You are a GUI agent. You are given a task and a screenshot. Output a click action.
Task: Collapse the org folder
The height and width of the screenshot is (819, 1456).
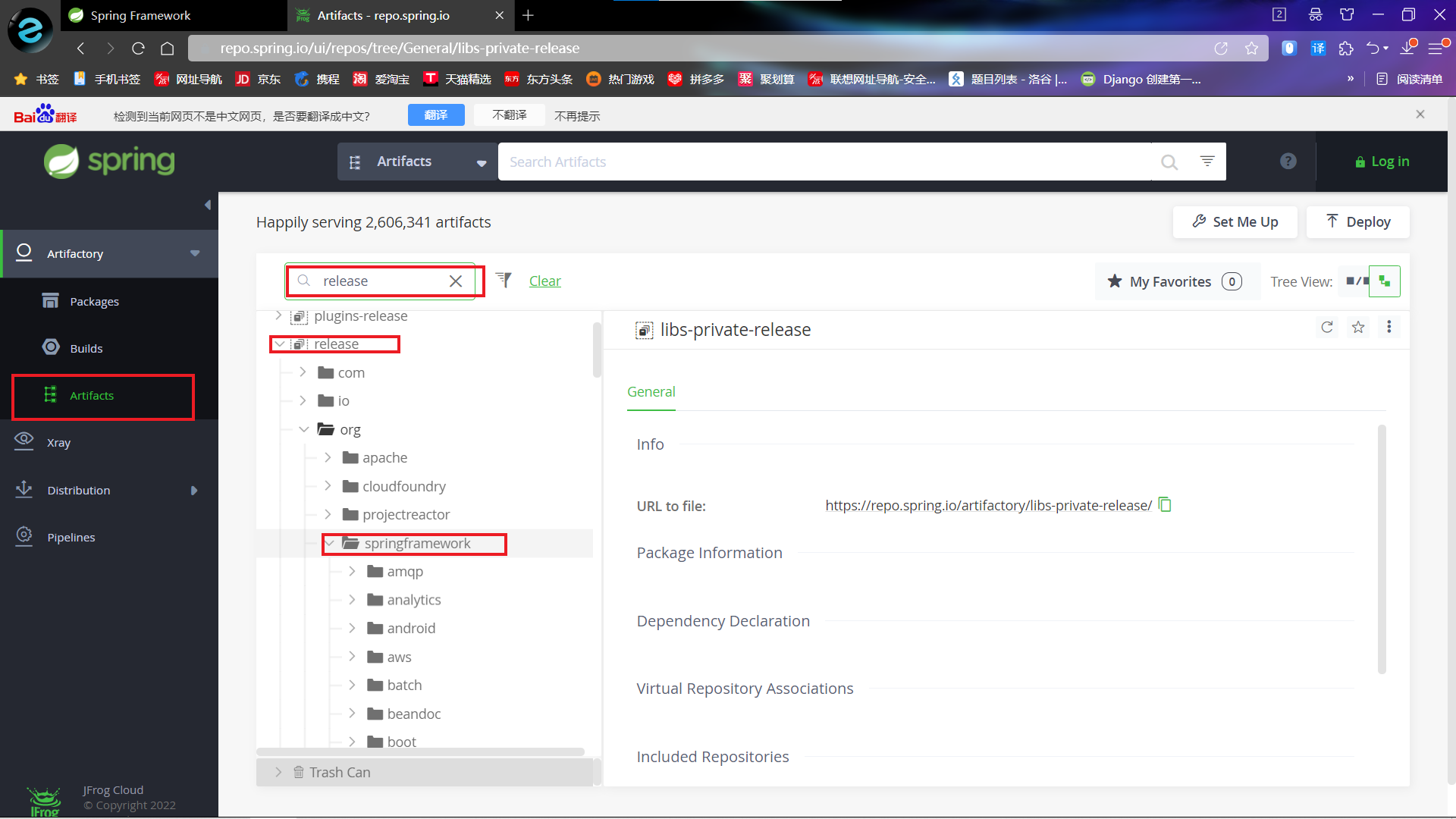(x=304, y=429)
